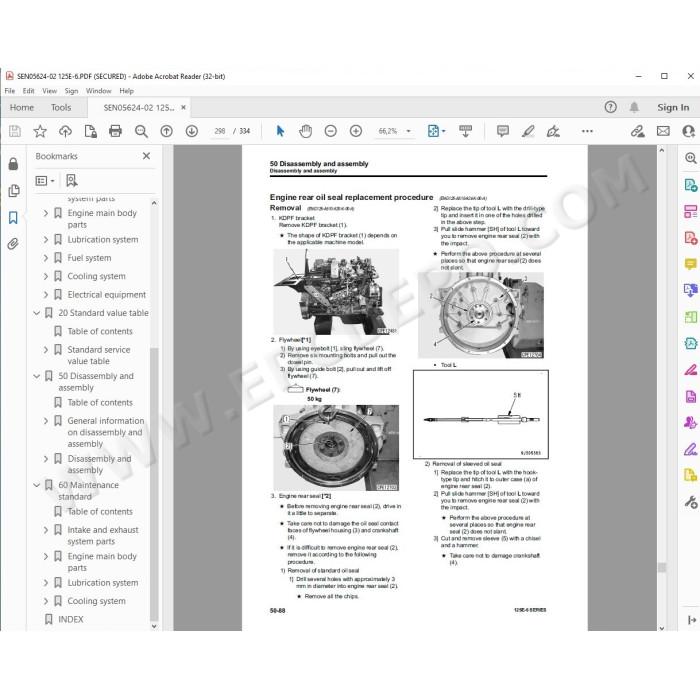The height and width of the screenshot is (700, 700).
Task: Open the zoom percentage dropdown
Action: [408, 131]
